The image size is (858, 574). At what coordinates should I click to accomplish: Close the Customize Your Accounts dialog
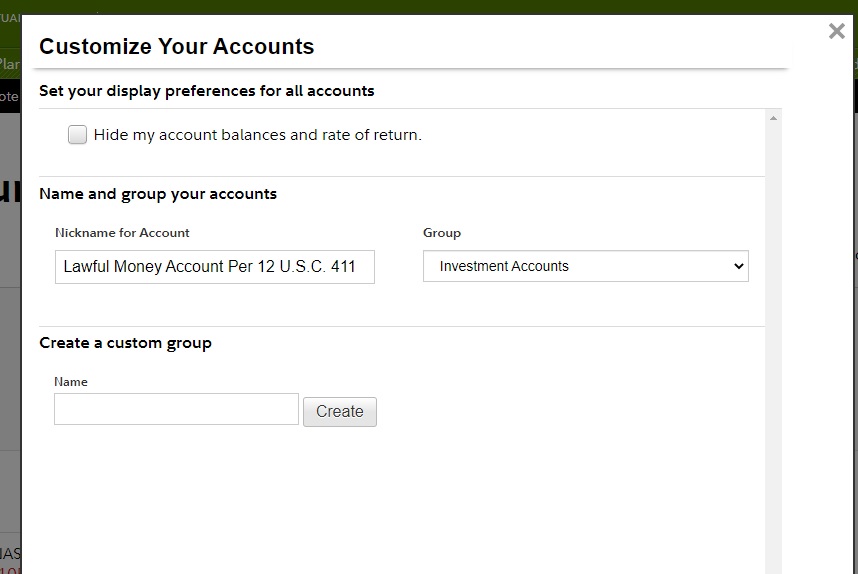click(837, 31)
